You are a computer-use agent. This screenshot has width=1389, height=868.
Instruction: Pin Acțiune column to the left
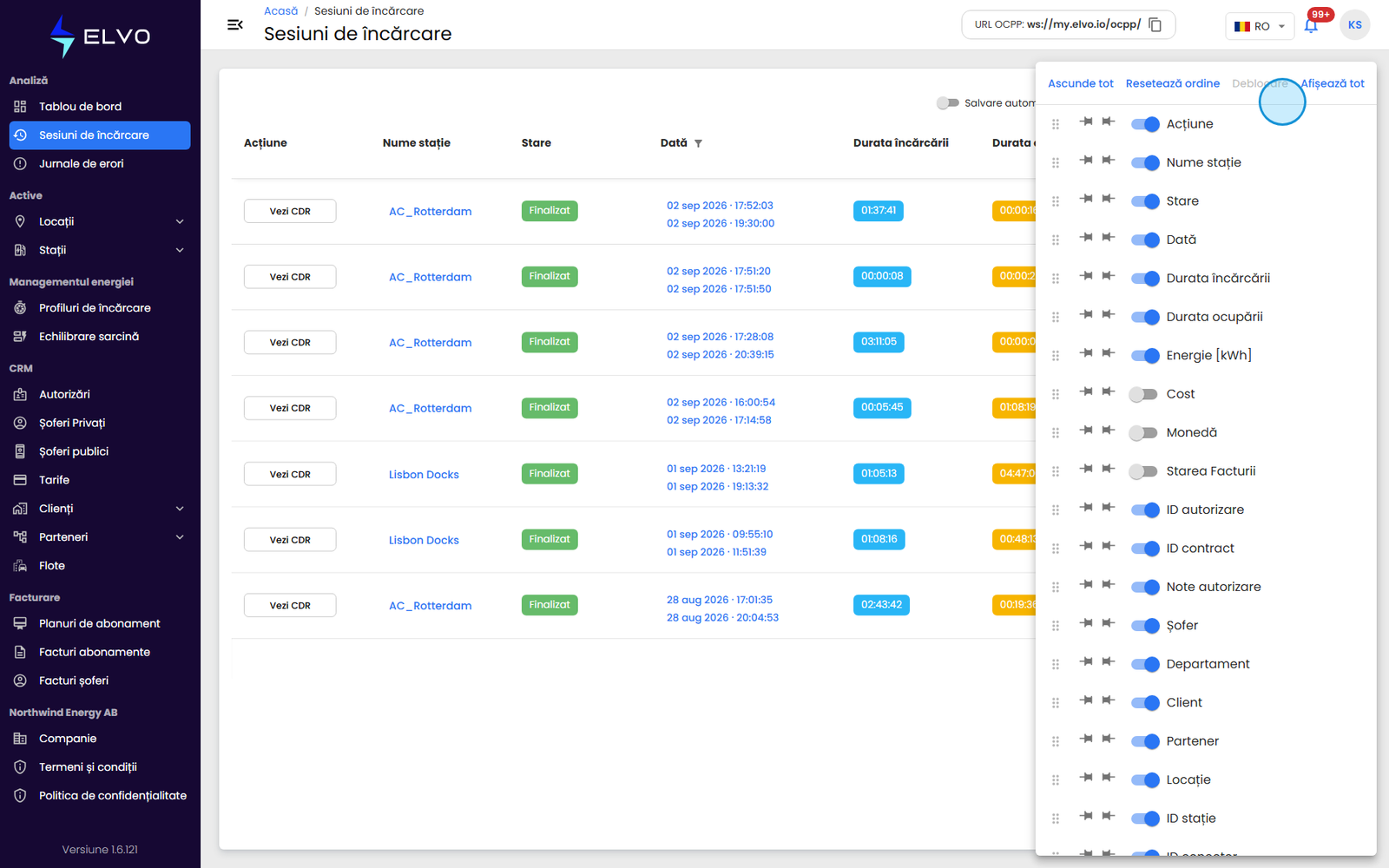[1086, 122]
